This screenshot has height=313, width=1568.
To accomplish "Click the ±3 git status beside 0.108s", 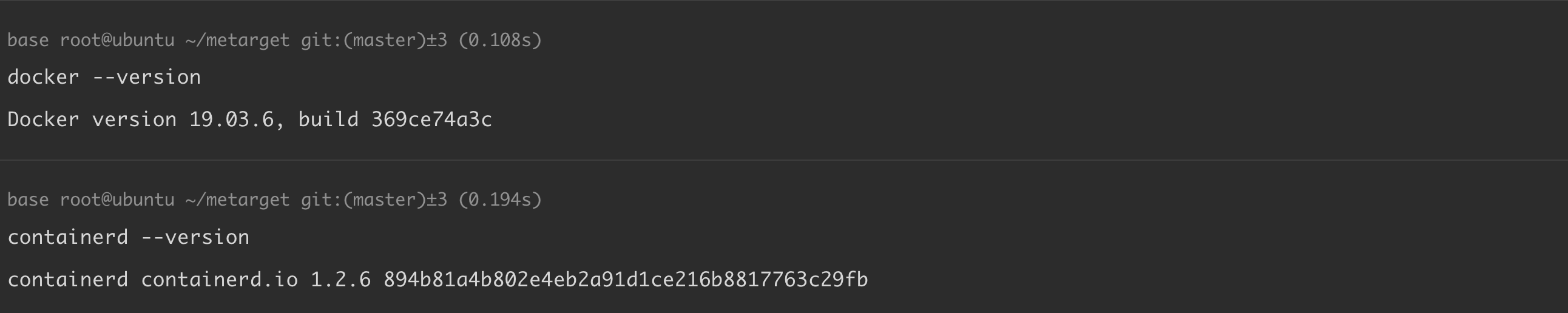I will click(436, 40).
